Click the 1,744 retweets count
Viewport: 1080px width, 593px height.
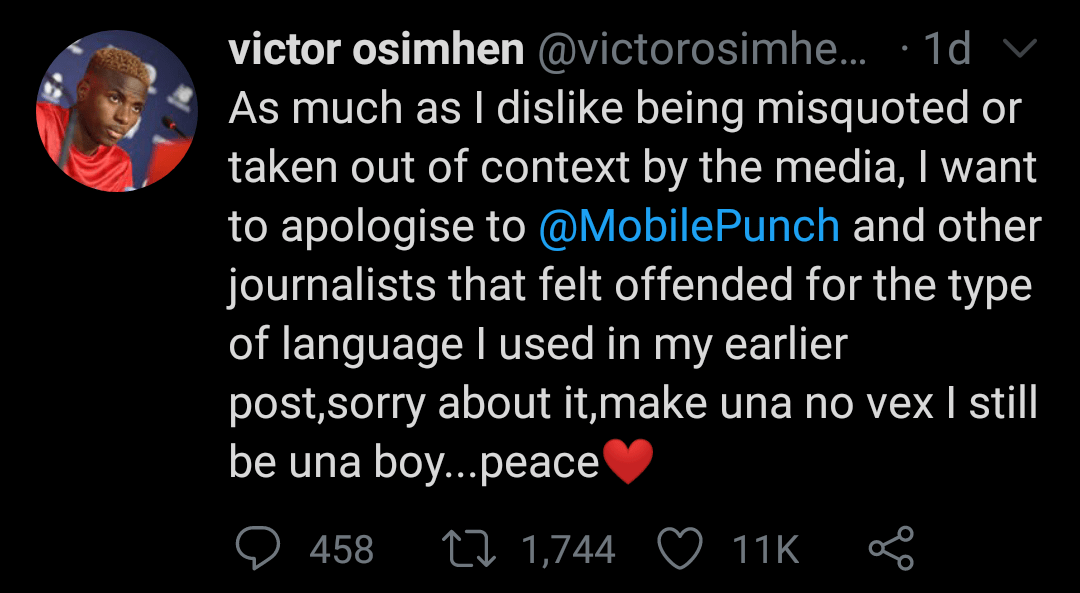(569, 549)
